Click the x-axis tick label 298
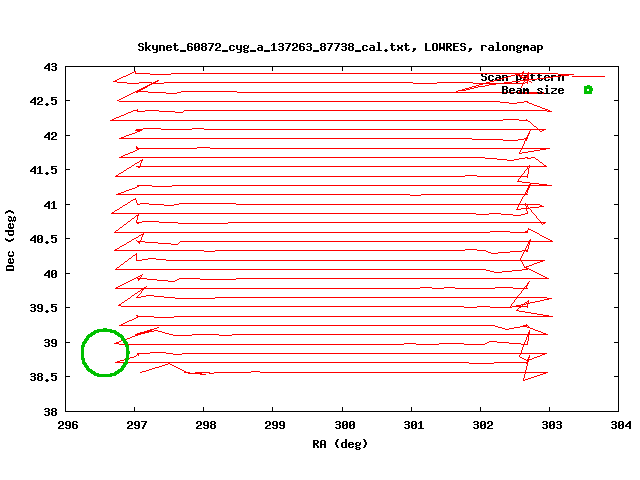The width and height of the screenshot is (640, 480). (x=206, y=425)
